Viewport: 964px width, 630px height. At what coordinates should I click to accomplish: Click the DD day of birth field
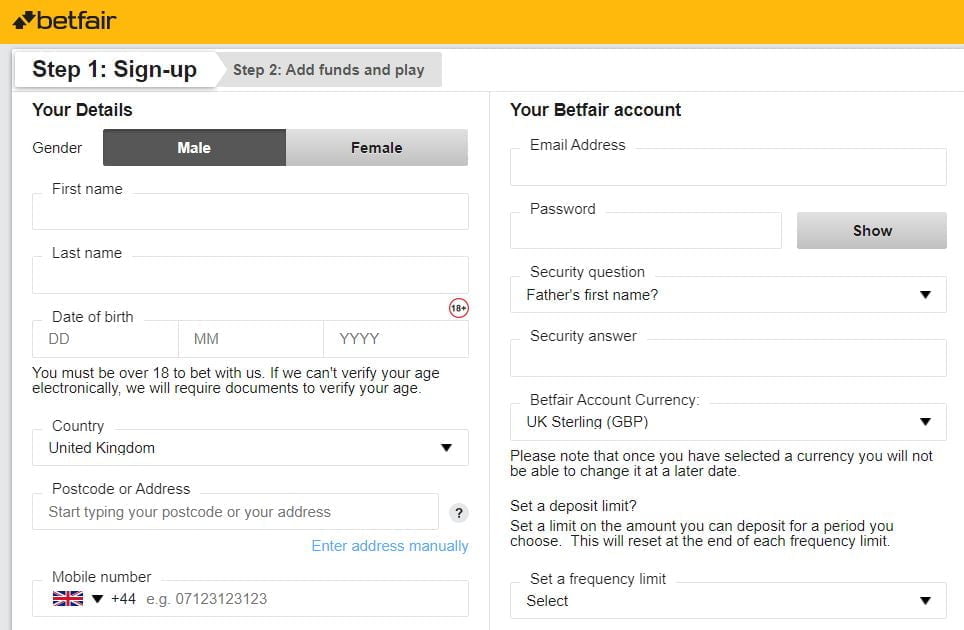click(105, 339)
